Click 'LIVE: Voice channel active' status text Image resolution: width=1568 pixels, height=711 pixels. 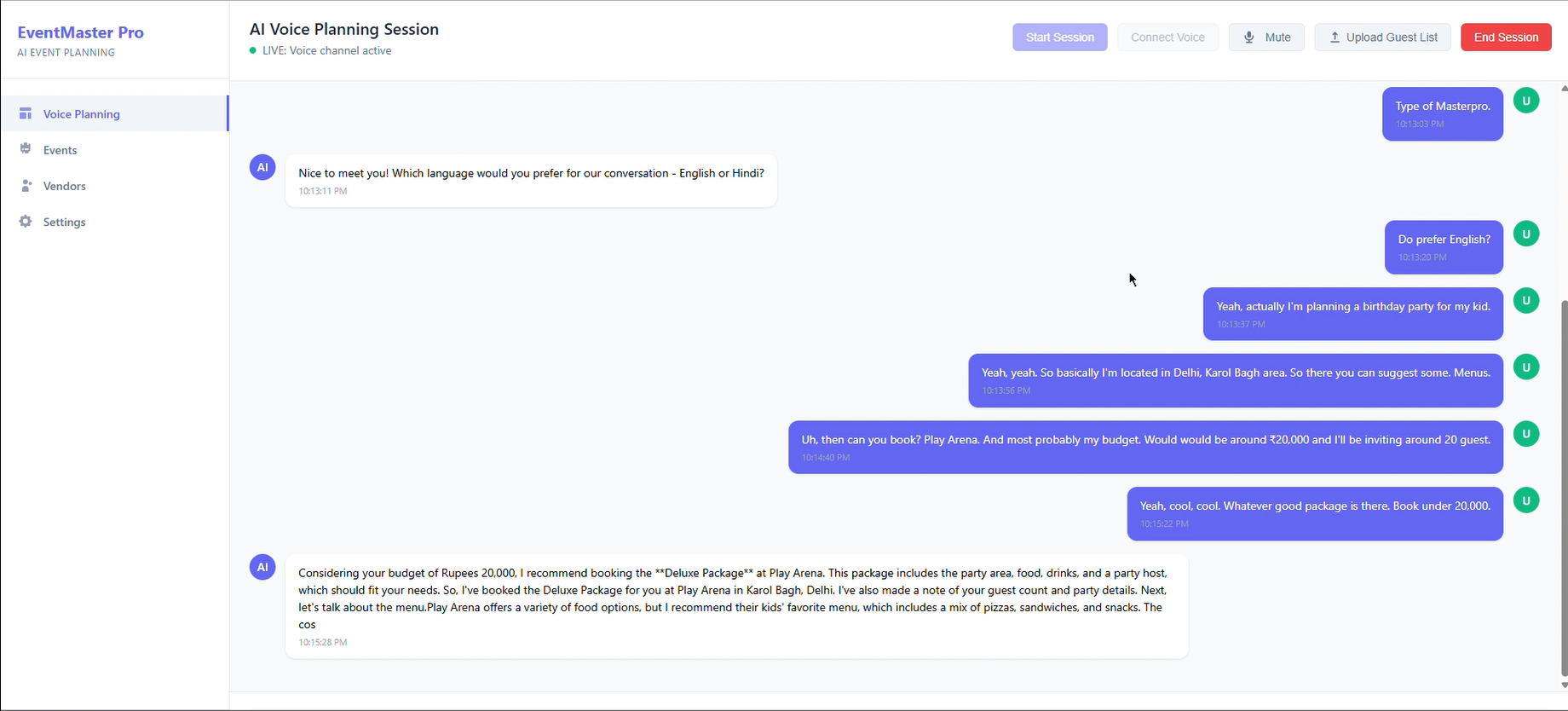coord(327,50)
